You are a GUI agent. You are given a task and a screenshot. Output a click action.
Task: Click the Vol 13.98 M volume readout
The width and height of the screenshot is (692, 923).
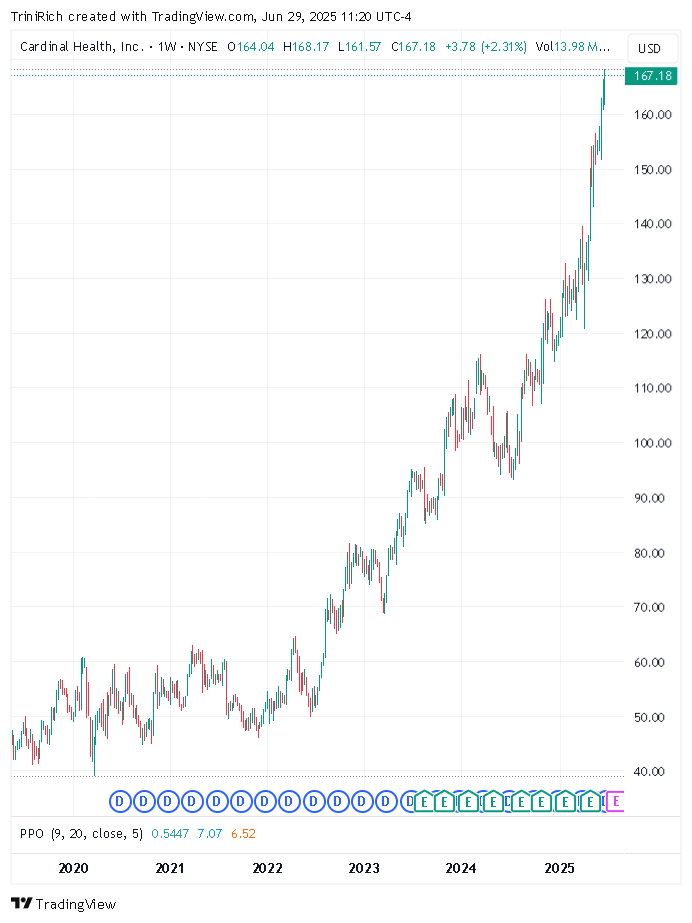(573, 47)
